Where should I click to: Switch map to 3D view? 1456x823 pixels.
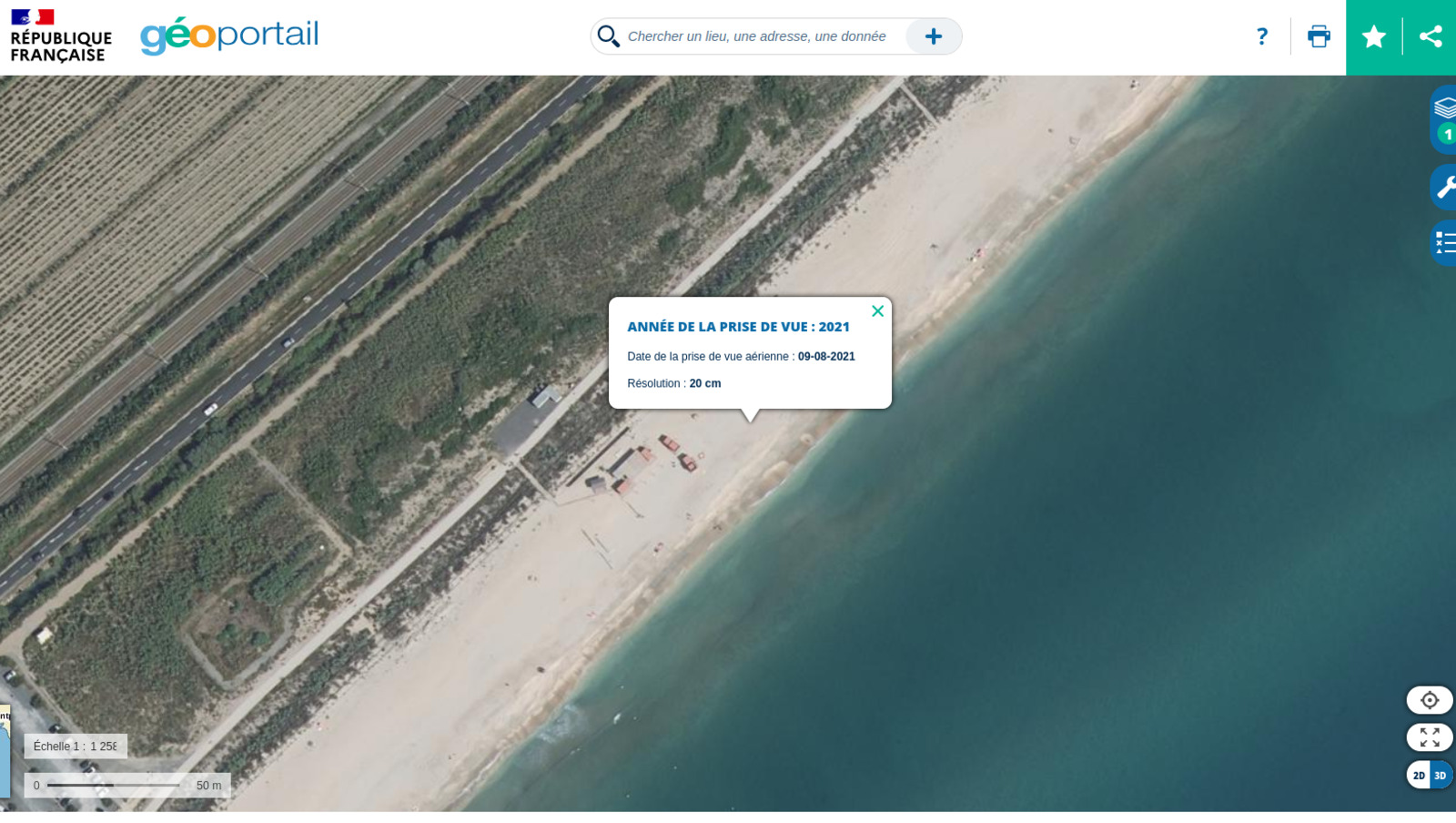click(x=1441, y=776)
